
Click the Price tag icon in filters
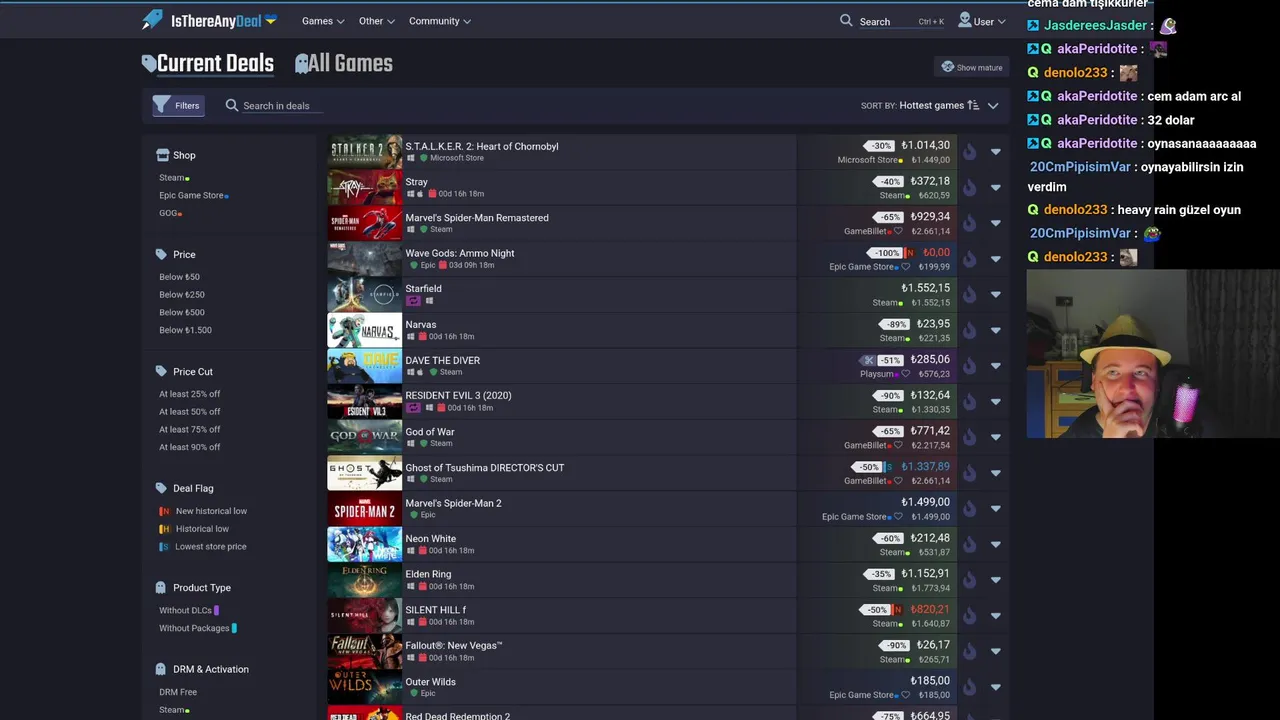161,254
